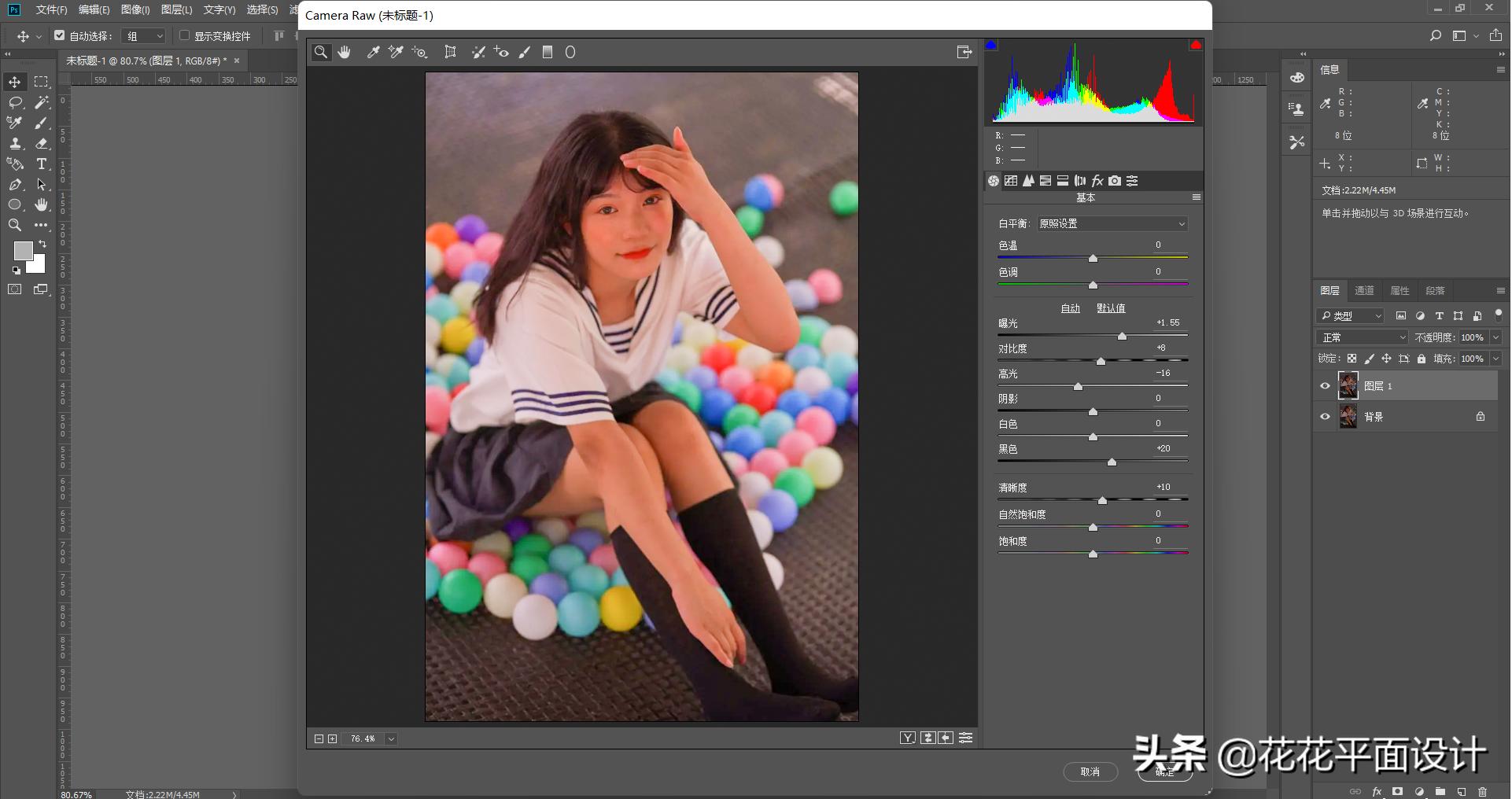This screenshot has width=1512, height=799.
Task: Choose the Red Eye Removal tool
Action: pos(501,52)
